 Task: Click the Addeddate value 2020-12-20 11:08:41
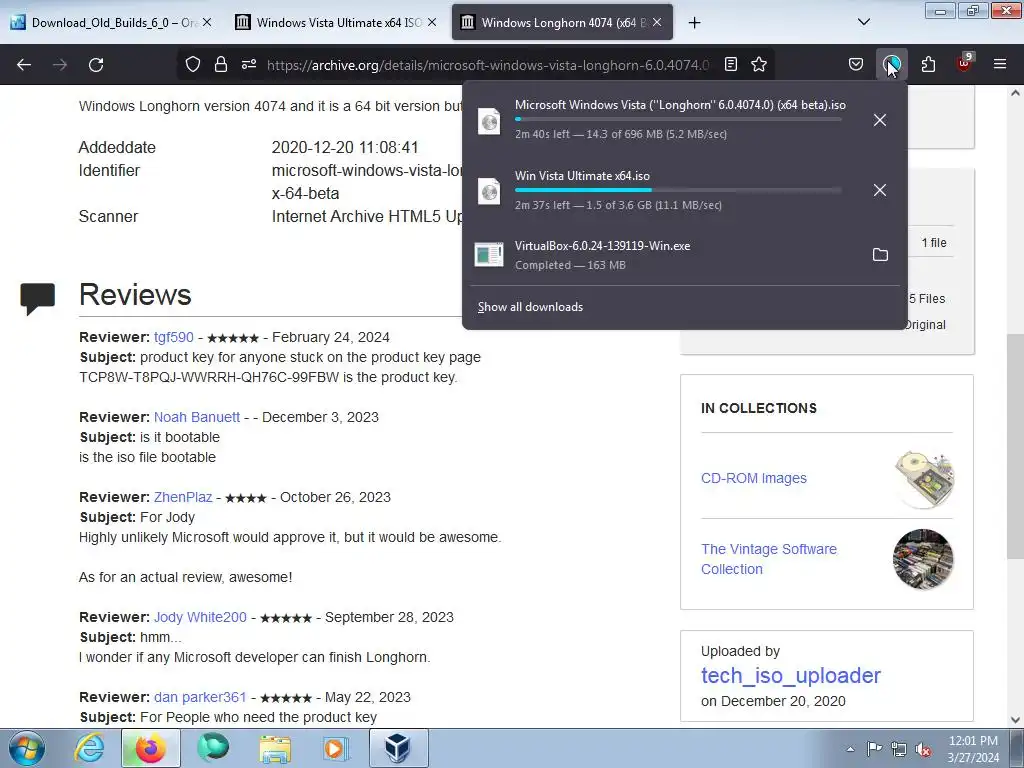tap(345, 148)
